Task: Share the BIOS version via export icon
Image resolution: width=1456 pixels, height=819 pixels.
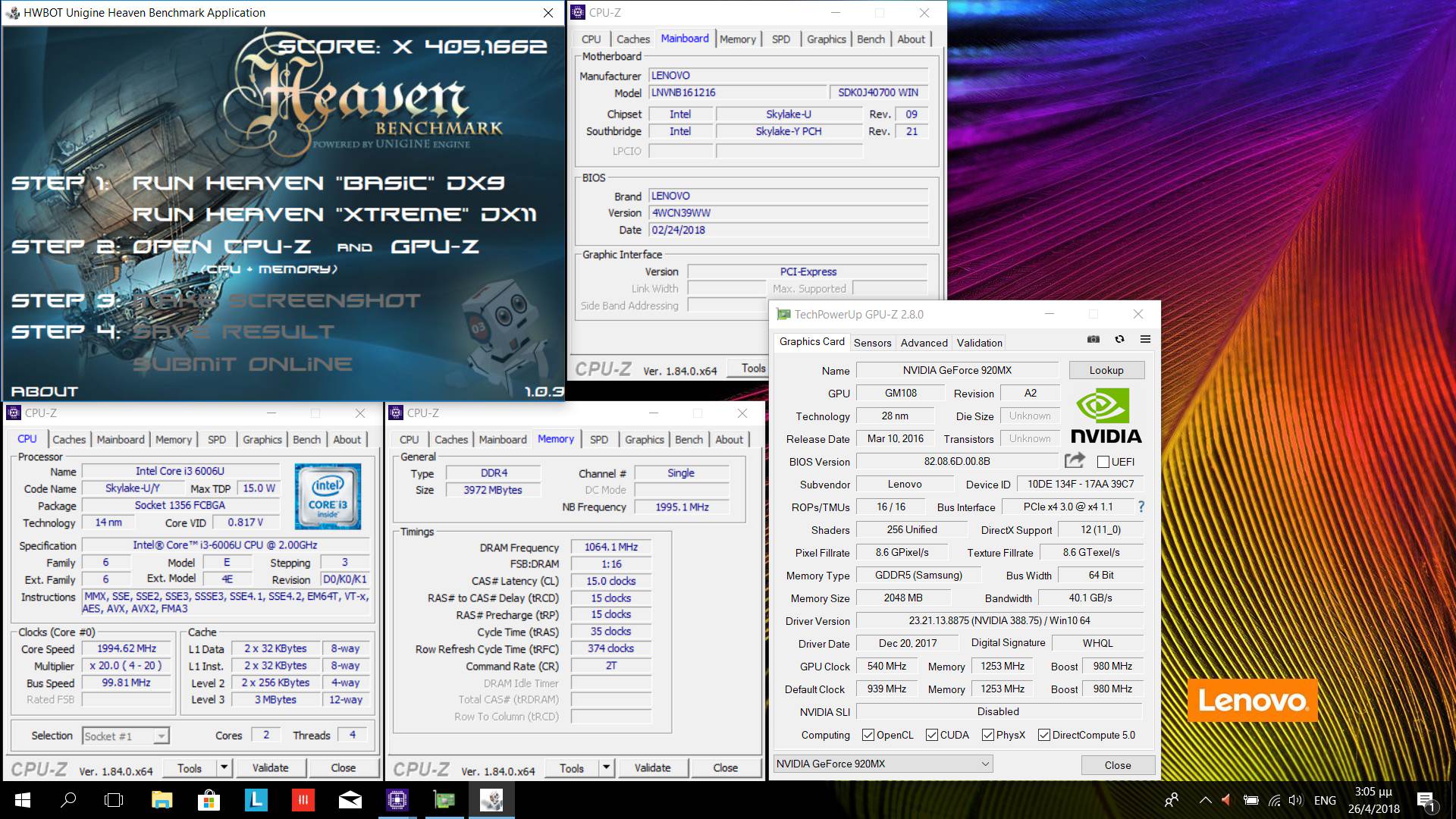Action: tap(1075, 460)
